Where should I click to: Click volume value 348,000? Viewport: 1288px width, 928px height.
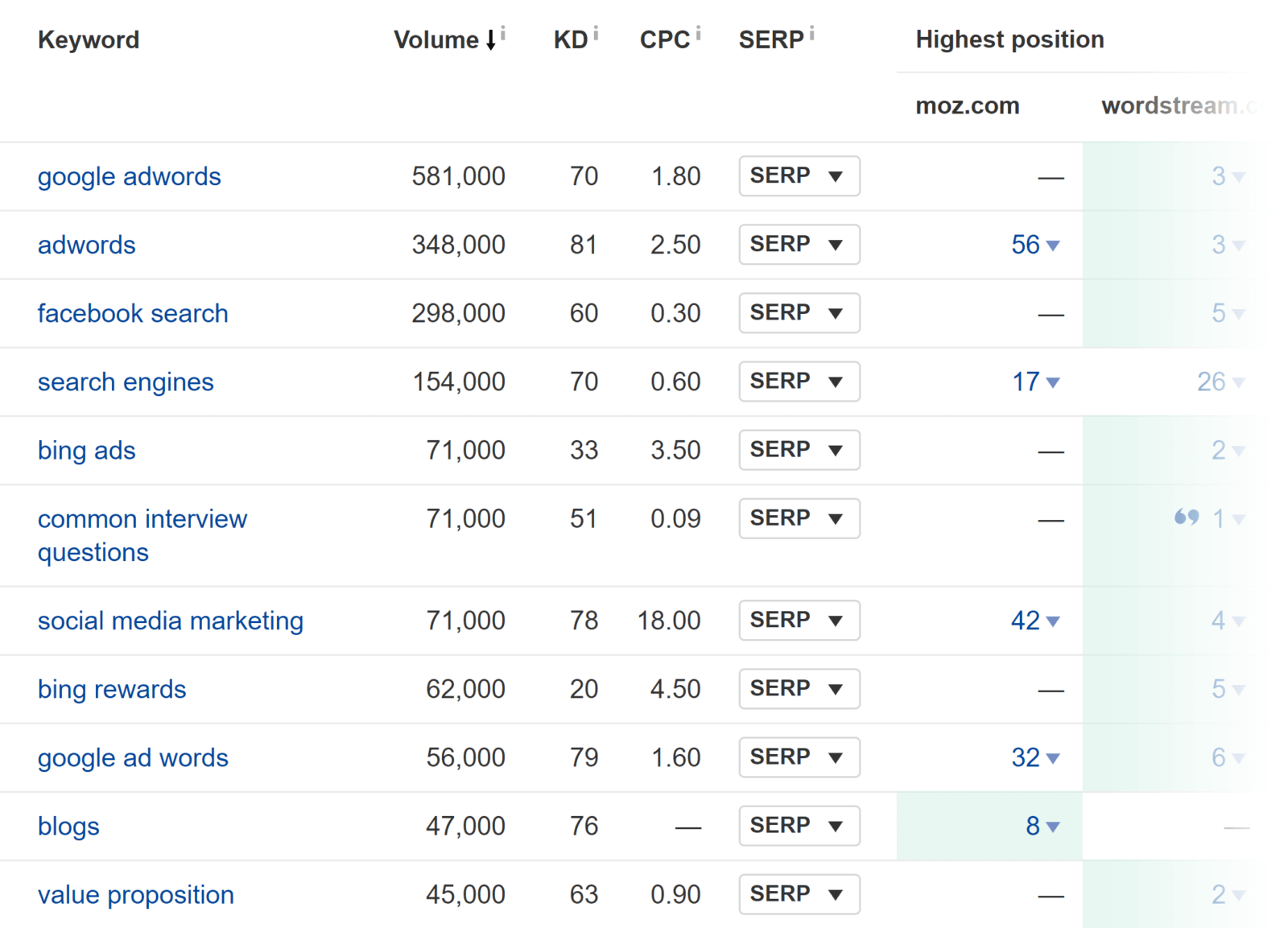[459, 245]
